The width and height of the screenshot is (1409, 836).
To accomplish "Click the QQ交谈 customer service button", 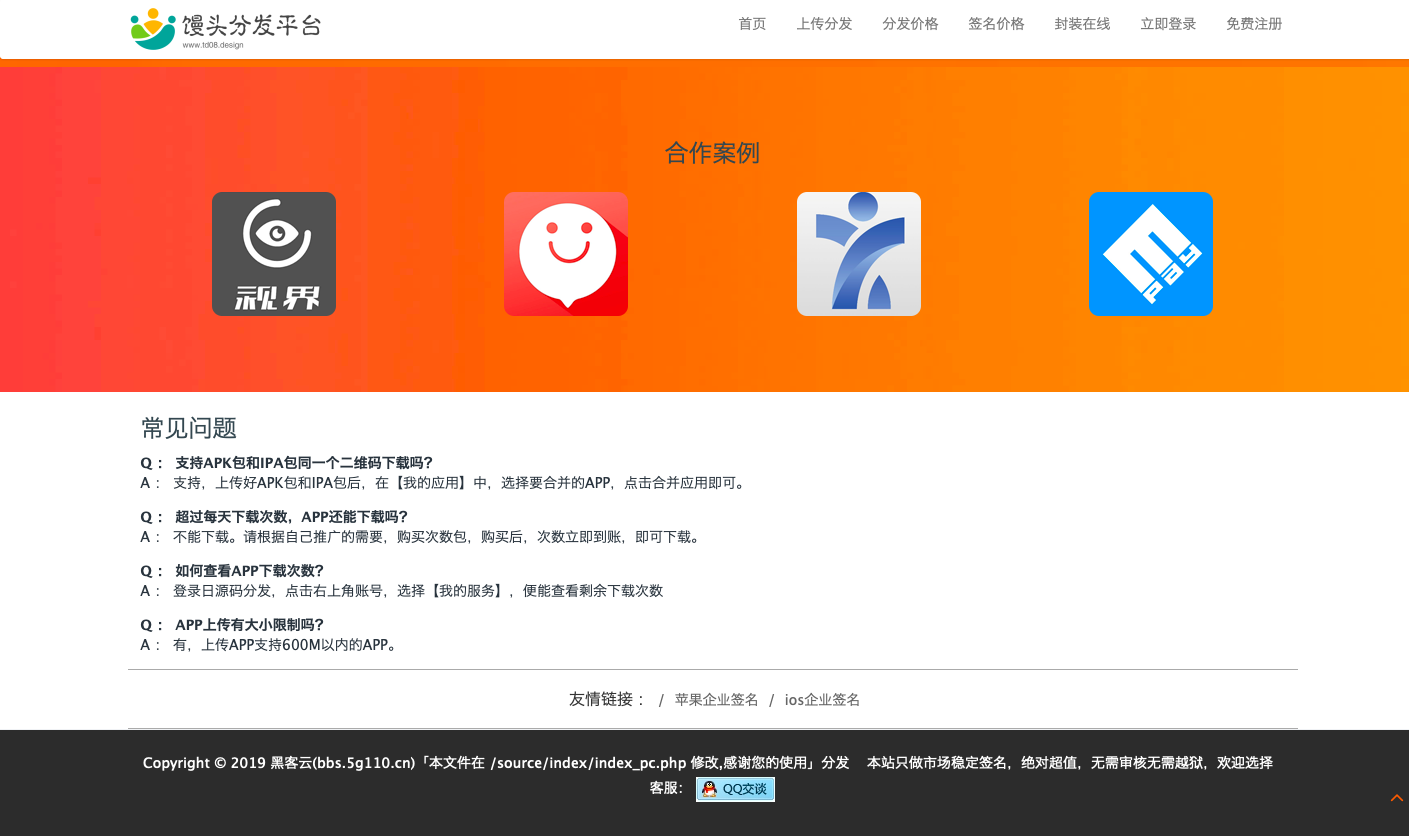I will (x=735, y=789).
